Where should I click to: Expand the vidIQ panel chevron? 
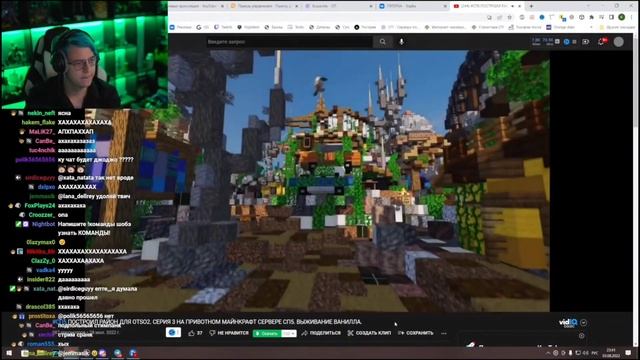point(584,322)
